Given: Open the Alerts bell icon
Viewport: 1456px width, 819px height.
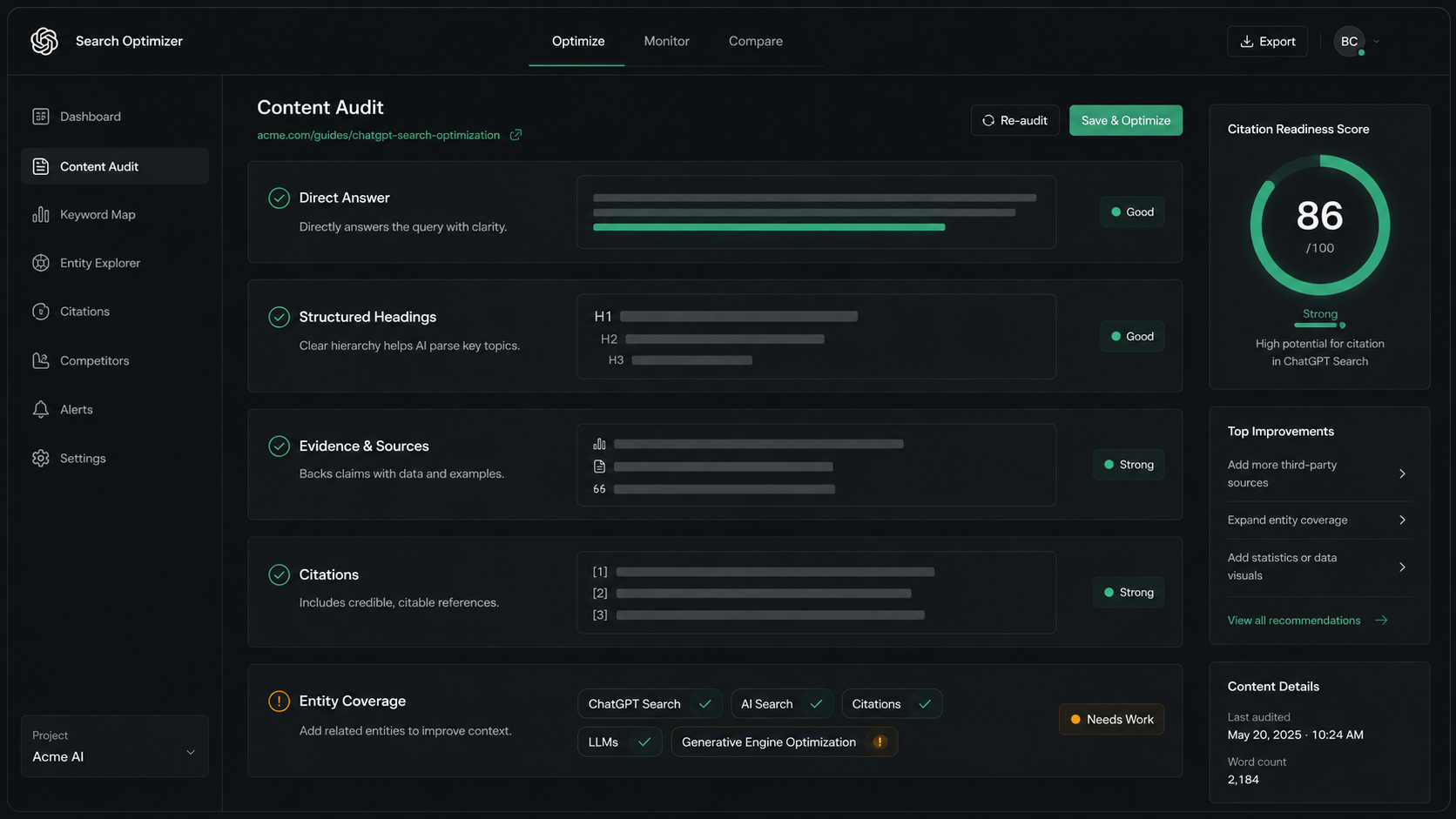Looking at the screenshot, I should pyautogui.click(x=41, y=409).
